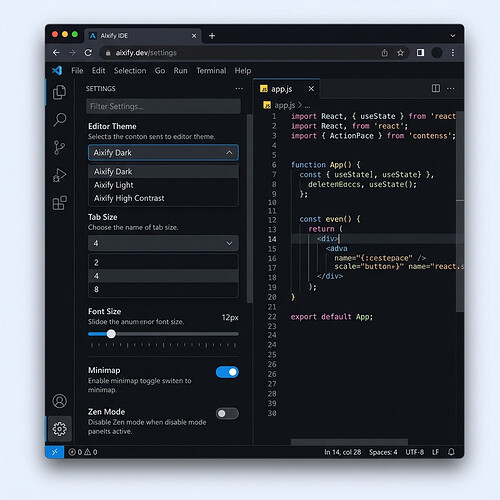Enable the Zen Mode switch
500x500 pixels.
[x=227, y=414]
